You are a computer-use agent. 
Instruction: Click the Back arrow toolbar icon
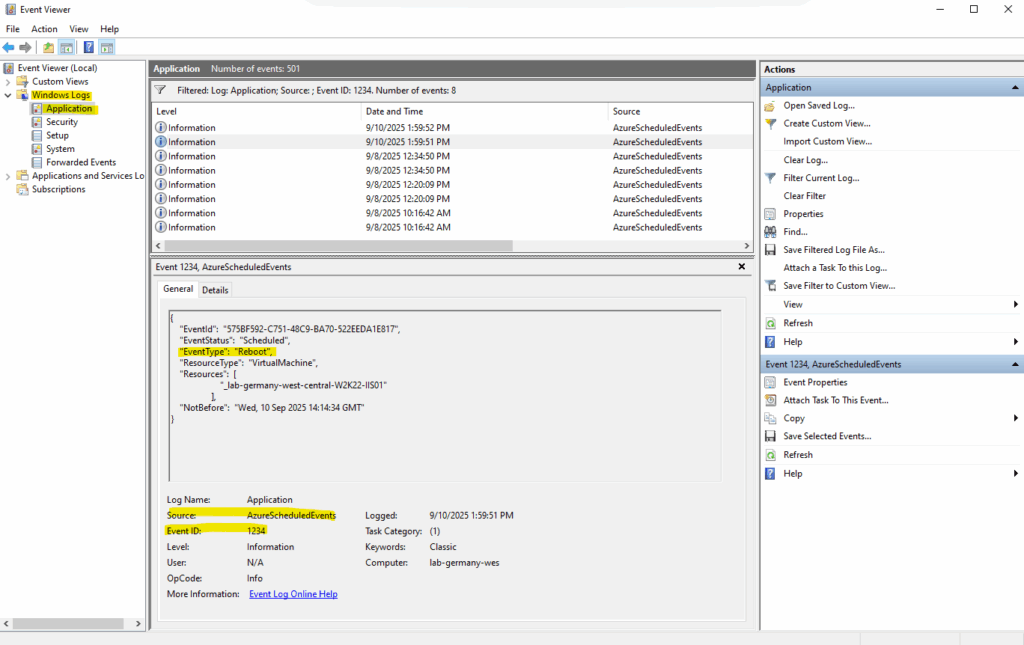[x=8, y=47]
